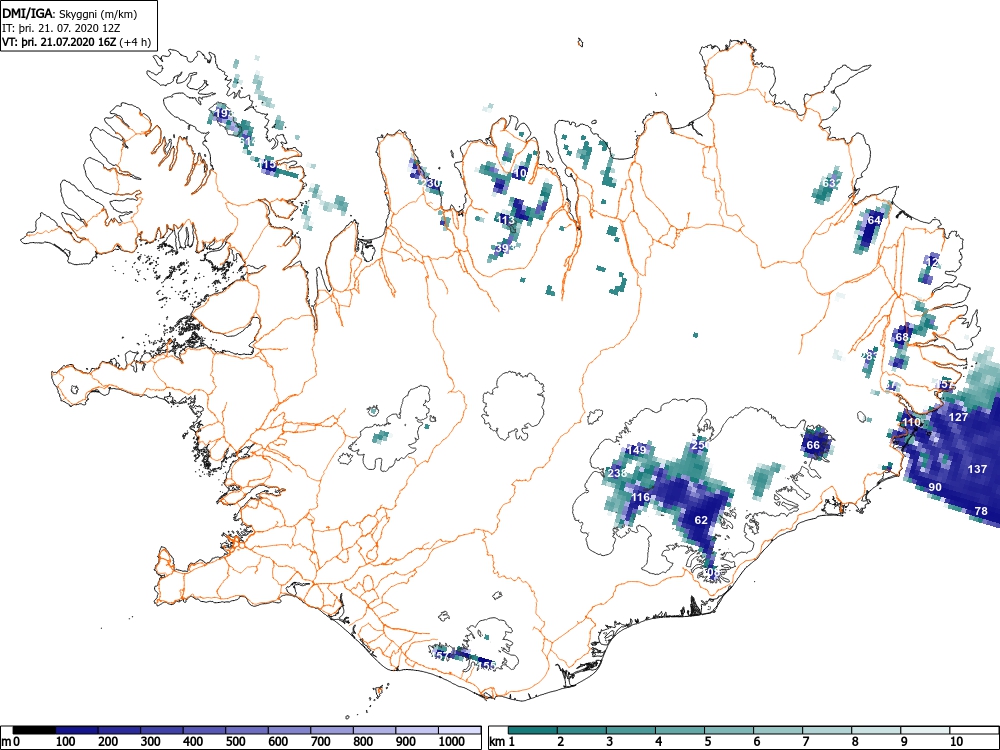Screen dimensions: 1000x750
Task: Click the 4 label in km legend
Action: point(658,742)
